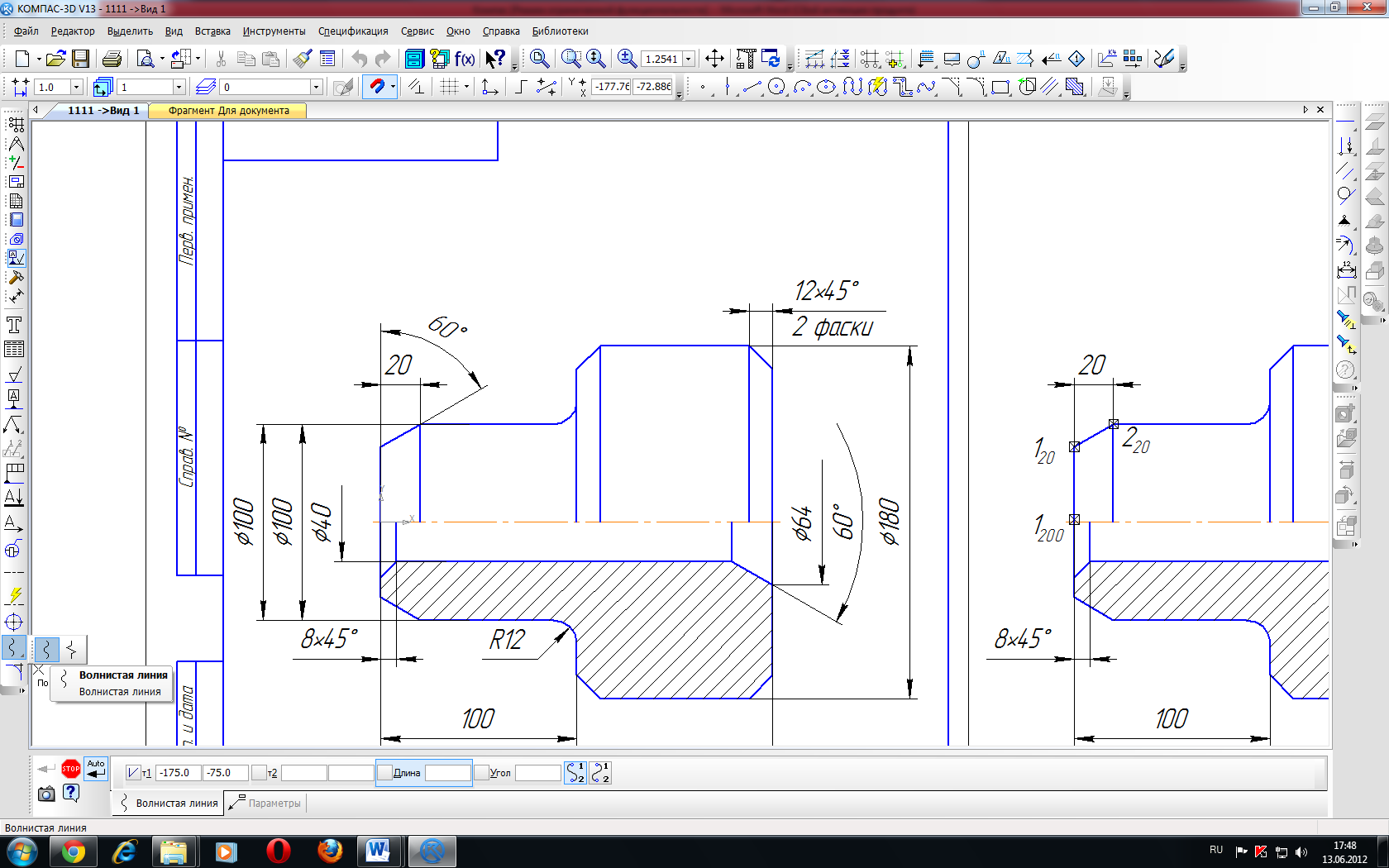Click the Fillet corner tool
The height and width of the screenshot is (868, 1389).
point(976,87)
